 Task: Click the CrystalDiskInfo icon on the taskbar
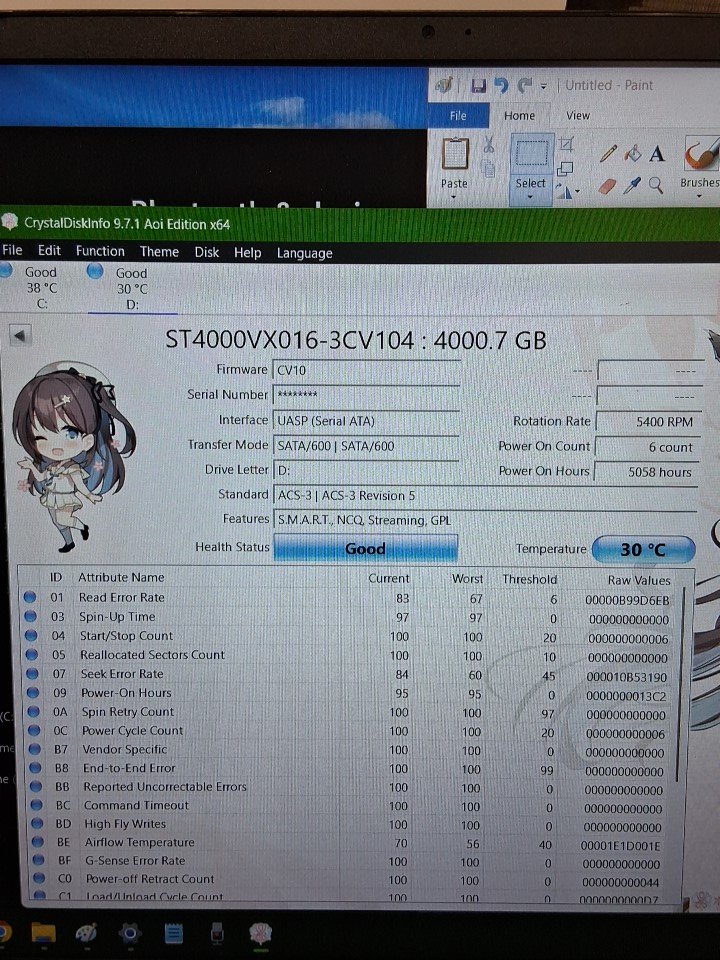click(261, 934)
